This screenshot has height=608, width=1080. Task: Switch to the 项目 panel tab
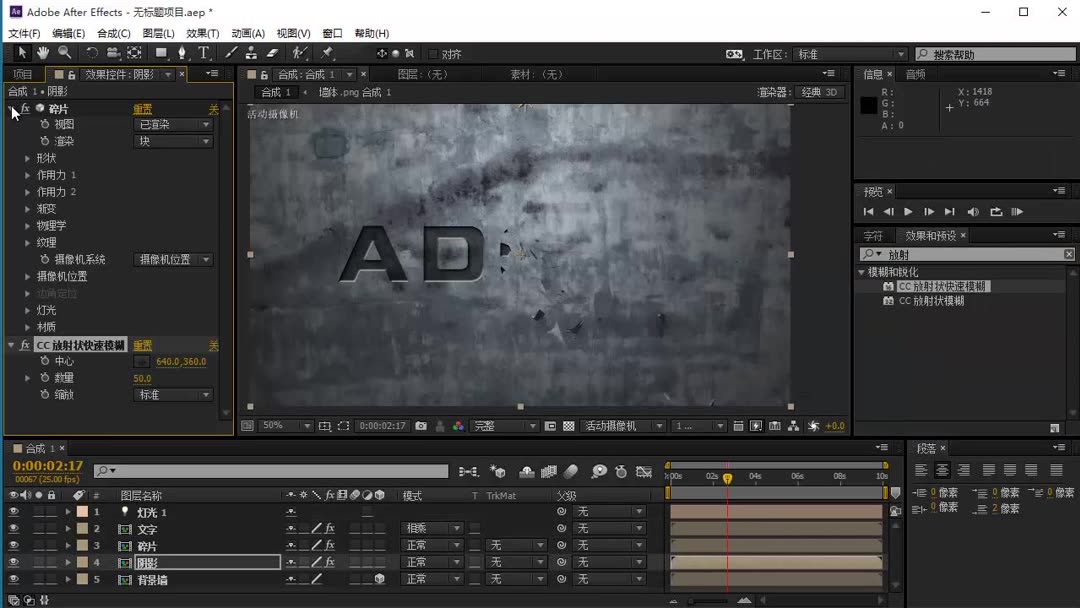coord(23,73)
